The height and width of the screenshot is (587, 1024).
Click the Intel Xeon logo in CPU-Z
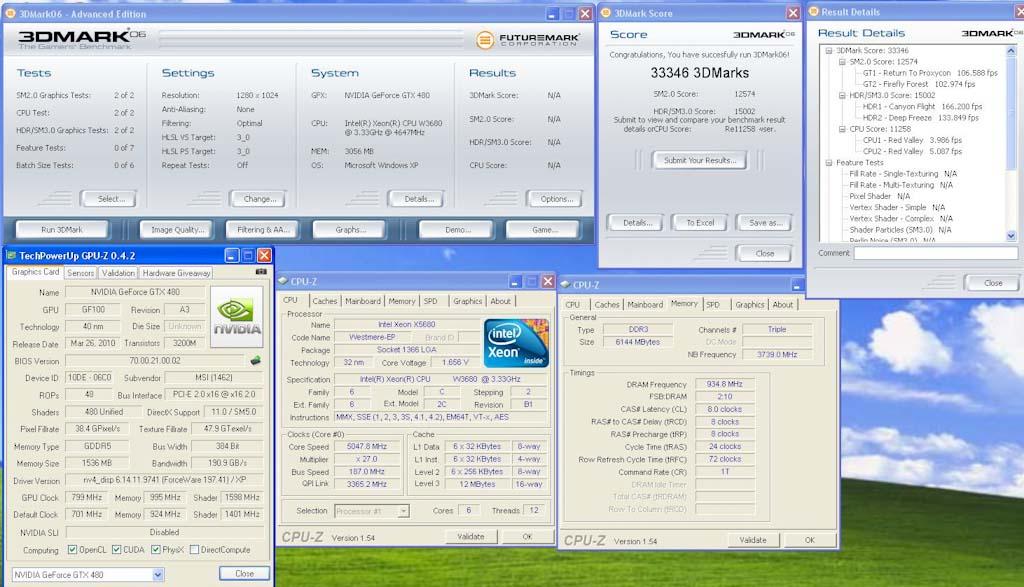(515, 343)
